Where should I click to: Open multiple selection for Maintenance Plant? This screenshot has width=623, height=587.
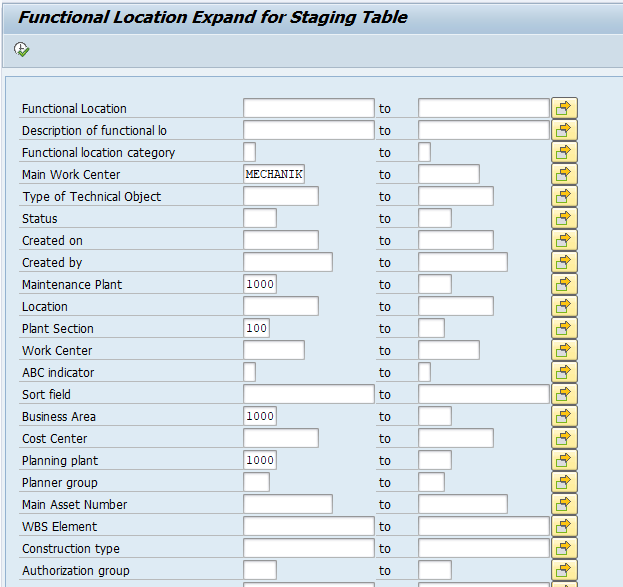pos(564,284)
